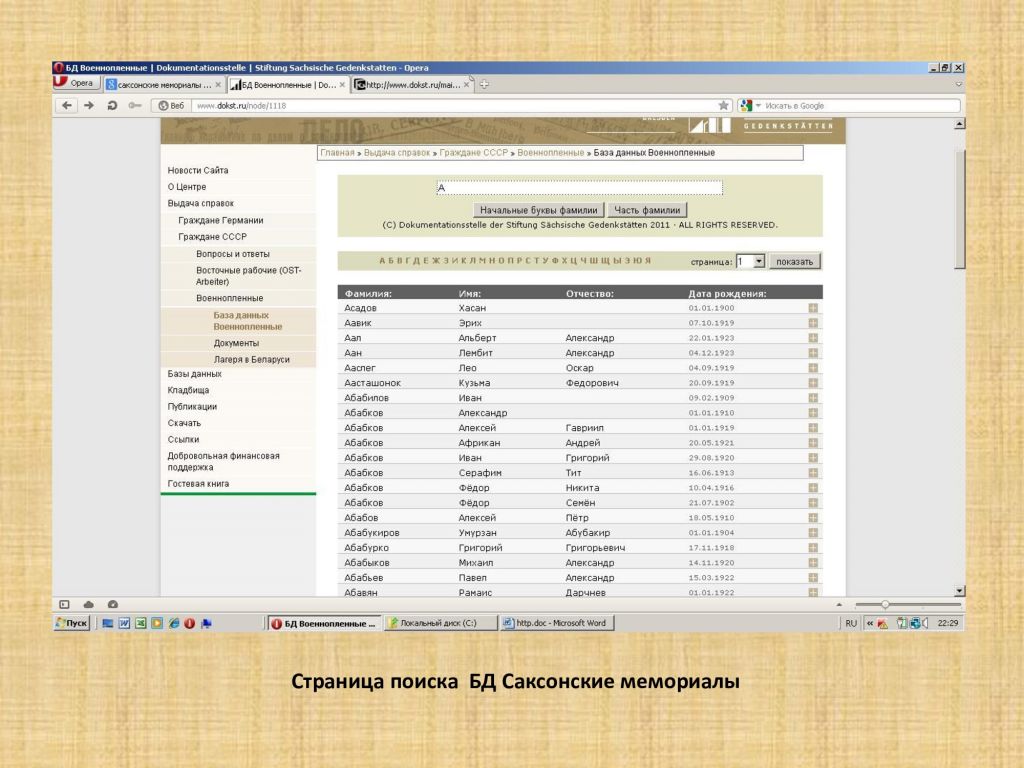
Task: Open the 'Главная' breadcrumb link
Action: [x=337, y=153]
